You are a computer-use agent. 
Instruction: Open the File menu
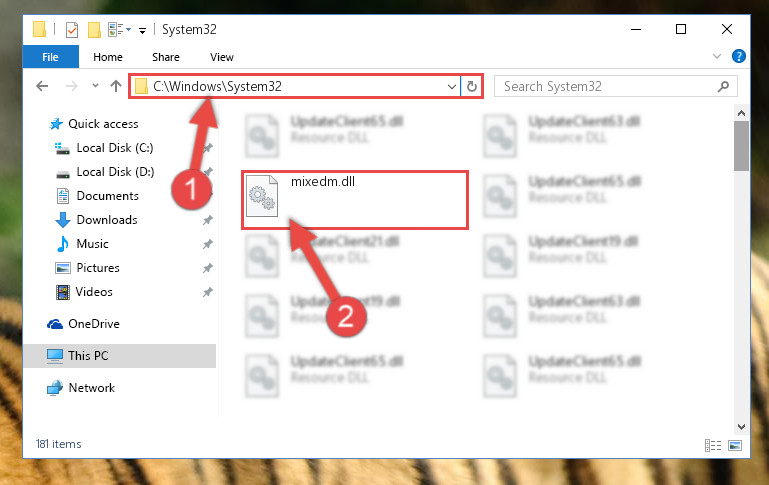tap(51, 57)
